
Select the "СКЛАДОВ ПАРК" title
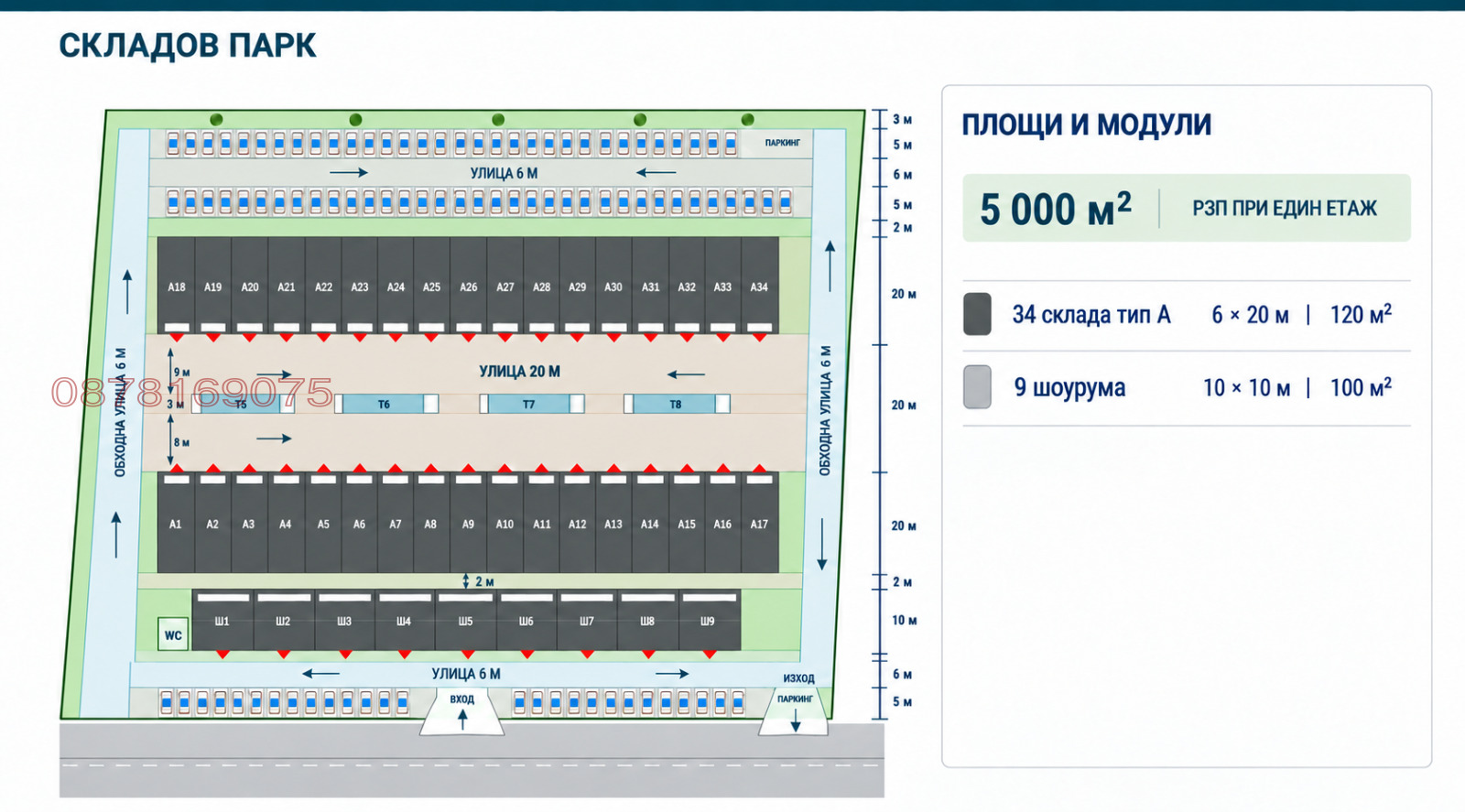[188, 46]
